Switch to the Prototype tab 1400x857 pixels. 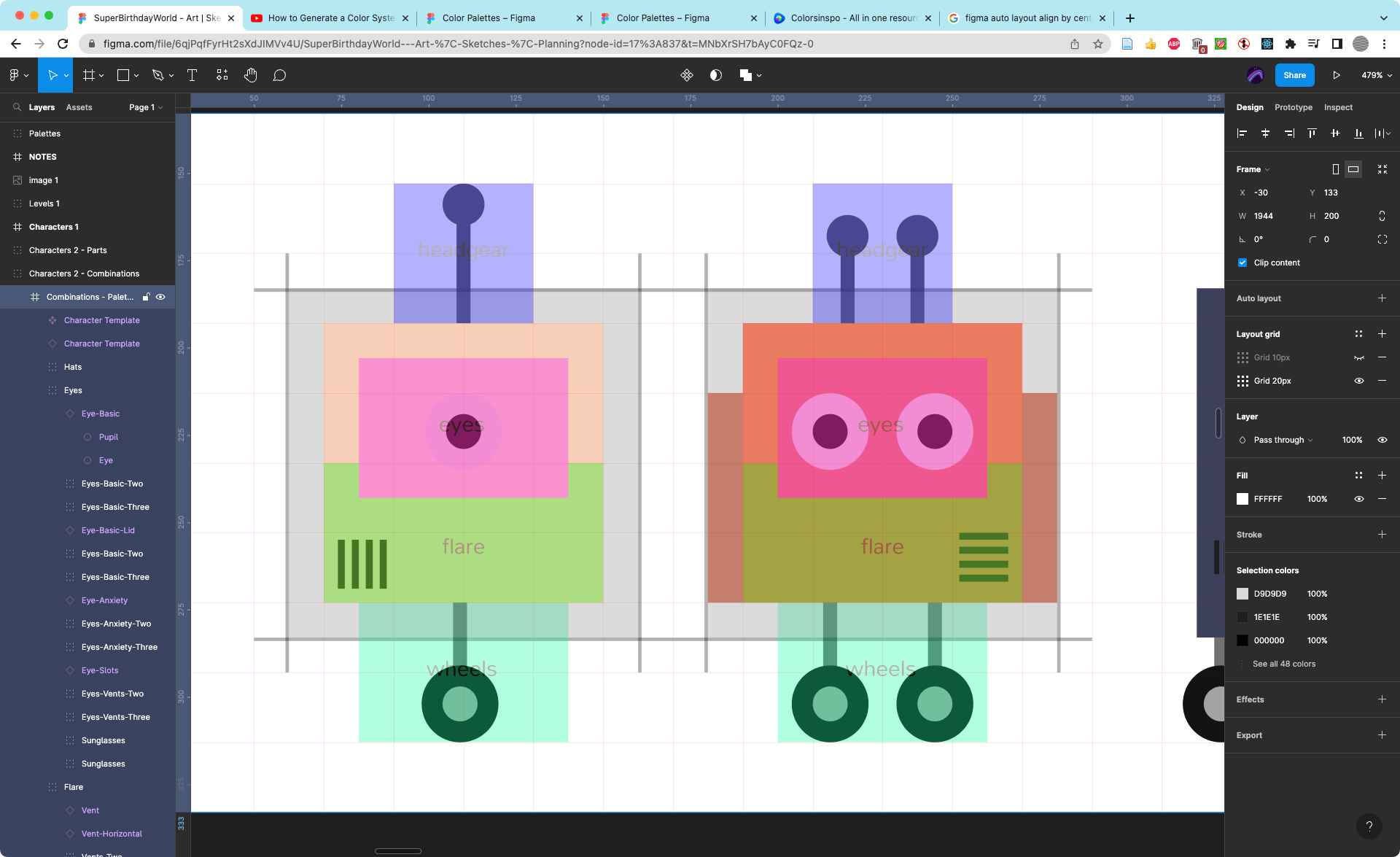pyautogui.click(x=1293, y=107)
